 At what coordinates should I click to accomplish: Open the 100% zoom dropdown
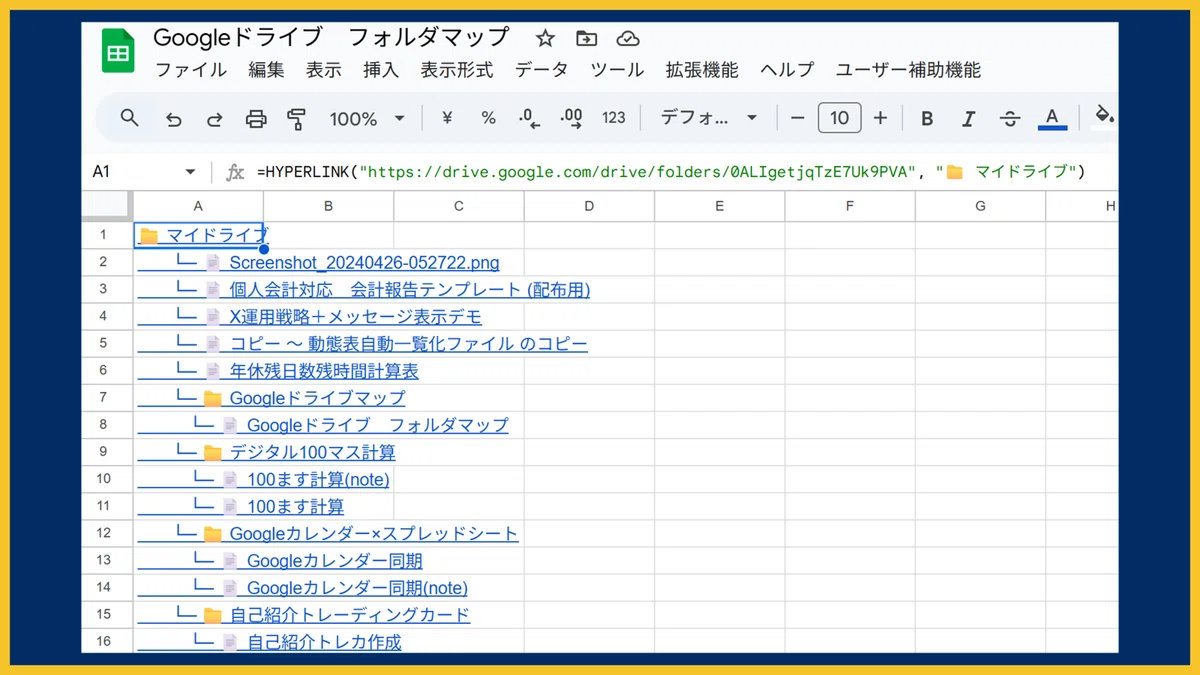[367, 119]
